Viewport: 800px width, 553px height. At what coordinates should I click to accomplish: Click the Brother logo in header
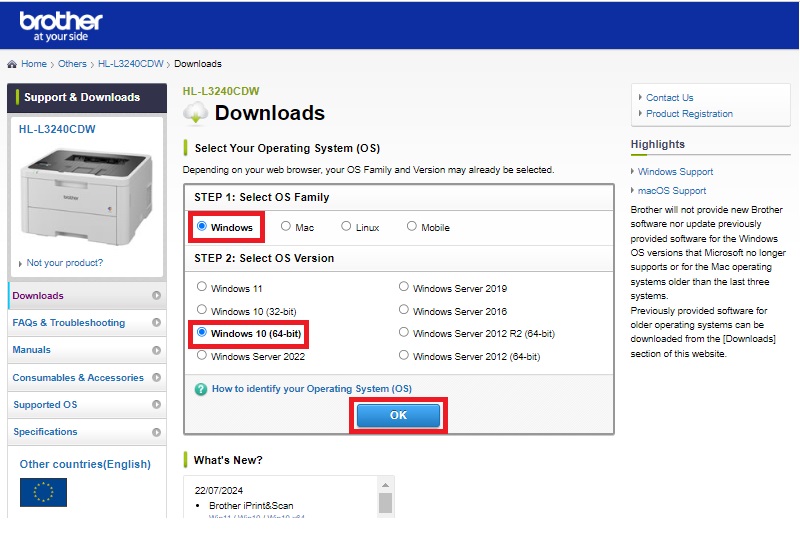click(x=60, y=25)
